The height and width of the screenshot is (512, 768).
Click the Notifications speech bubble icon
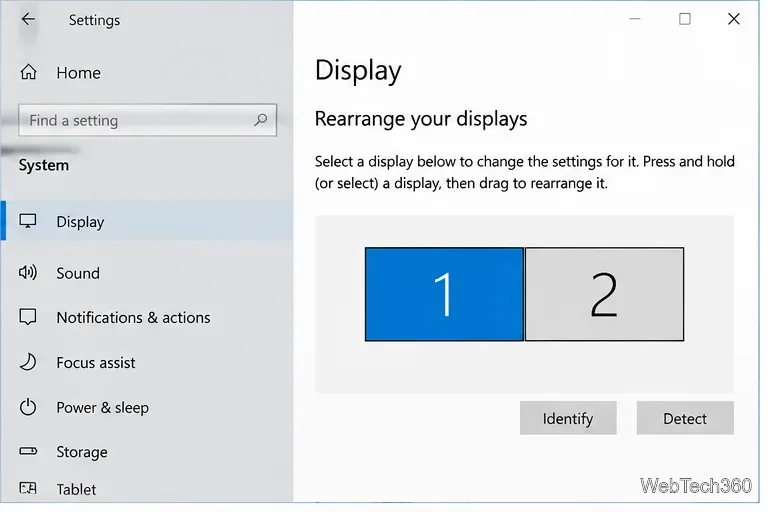coord(28,317)
